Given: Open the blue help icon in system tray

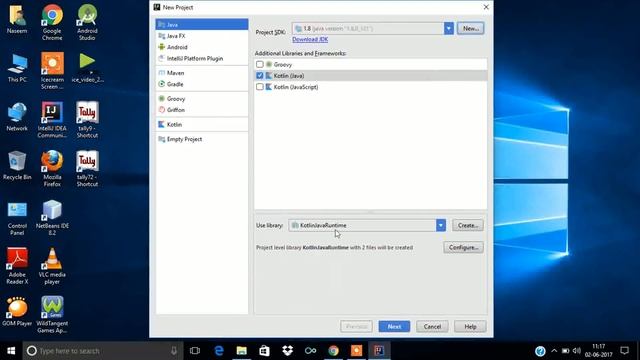Looking at the screenshot, I should point(540,351).
